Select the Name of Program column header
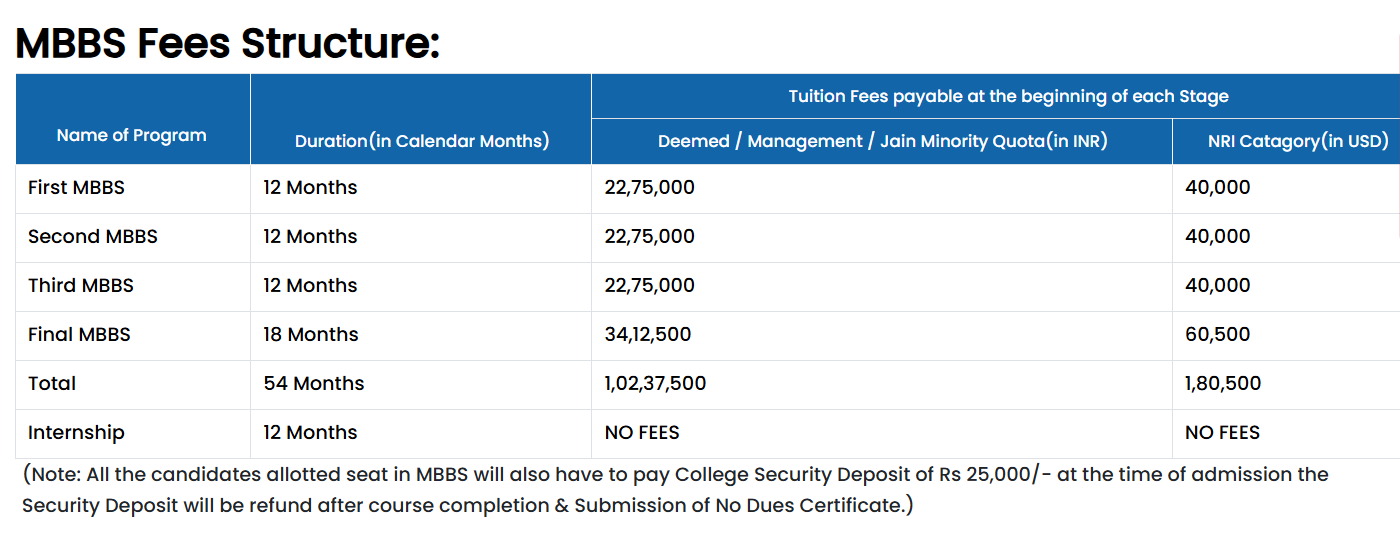The height and width of the screenshot is (533, 1400). 132,135
